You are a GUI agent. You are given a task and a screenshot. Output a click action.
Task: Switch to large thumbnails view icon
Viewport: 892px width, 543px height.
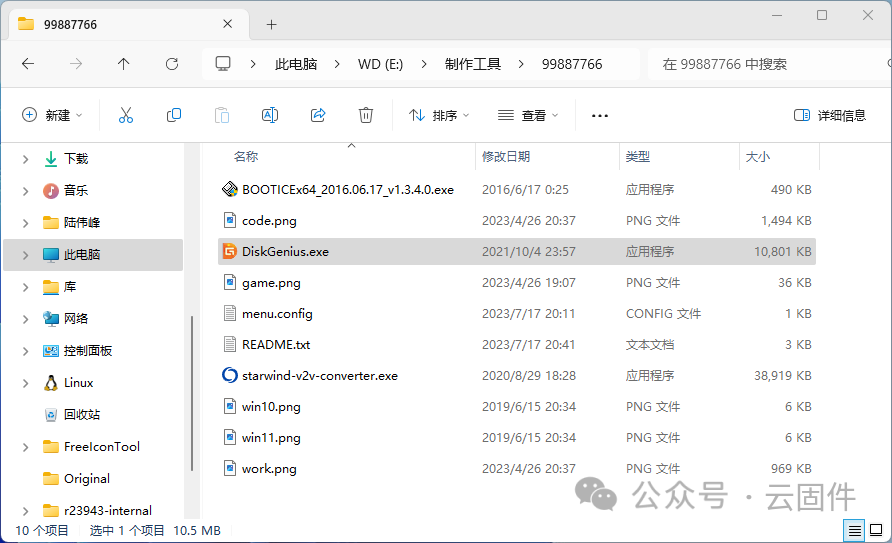click(876, 530)
